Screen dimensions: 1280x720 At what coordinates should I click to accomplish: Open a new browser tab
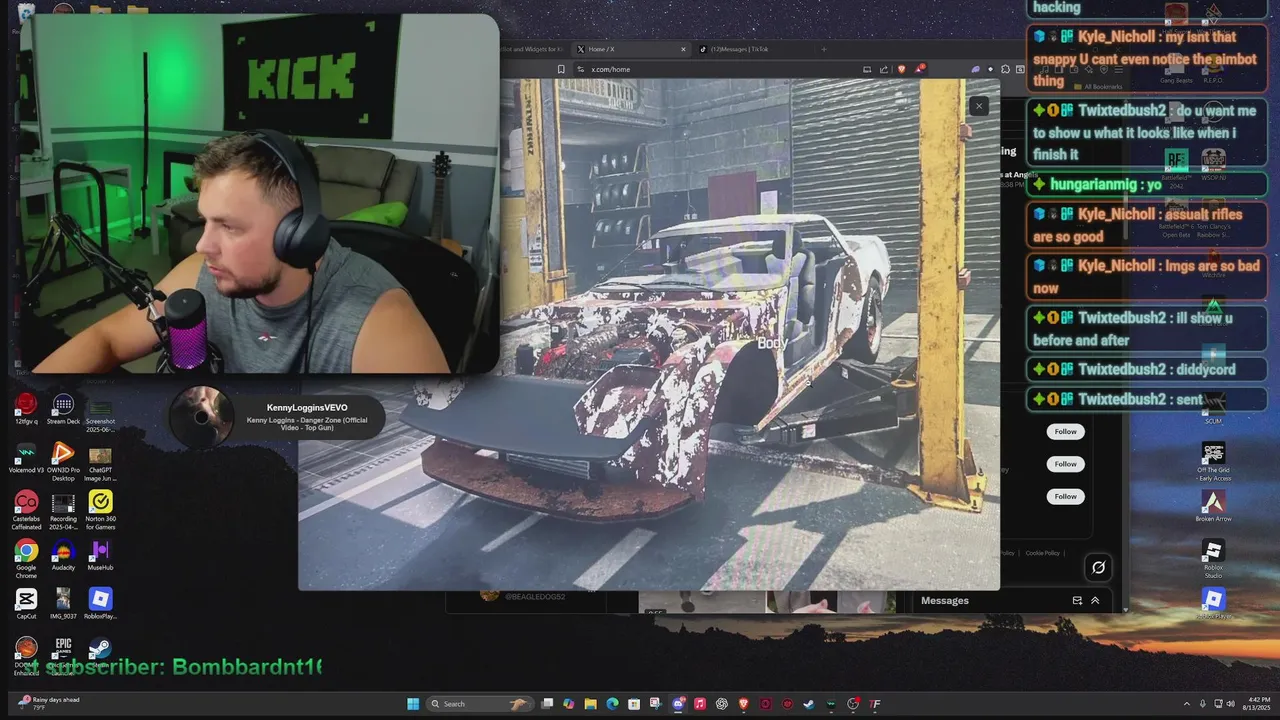click(x=824, y=49)
